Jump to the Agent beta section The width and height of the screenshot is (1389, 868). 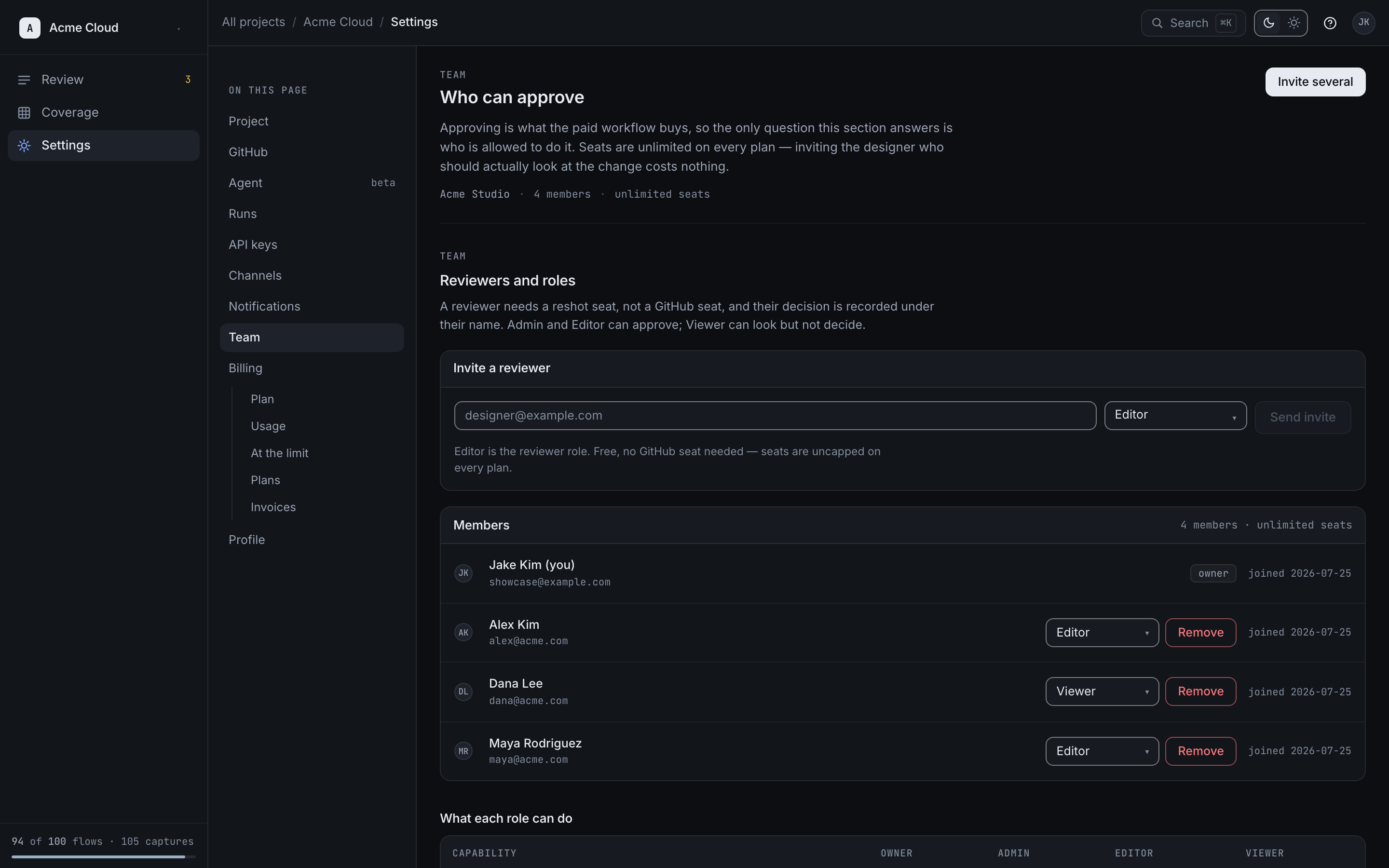point(312,183)
